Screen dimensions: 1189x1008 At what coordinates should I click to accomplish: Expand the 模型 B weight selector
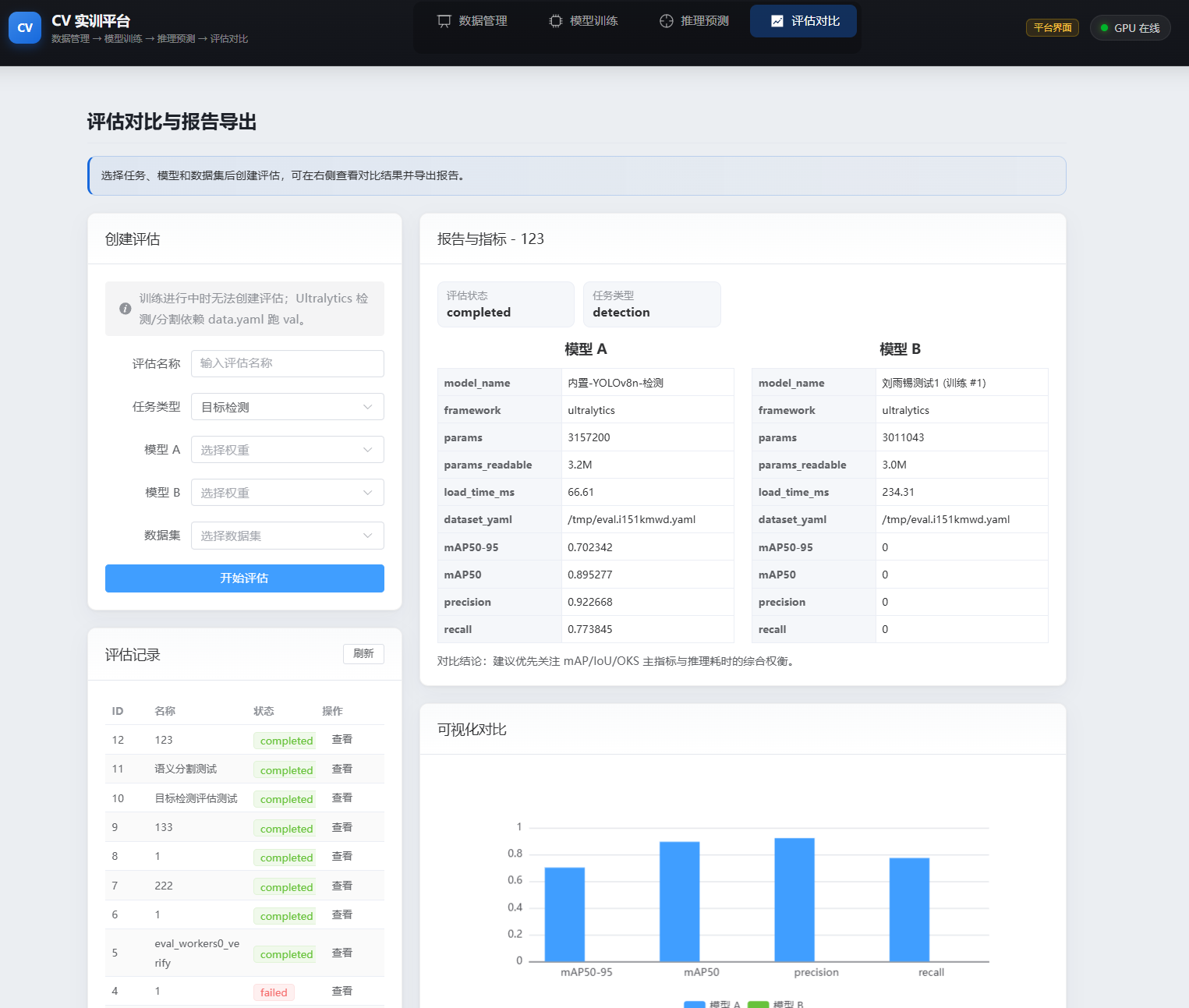point(287,493)
